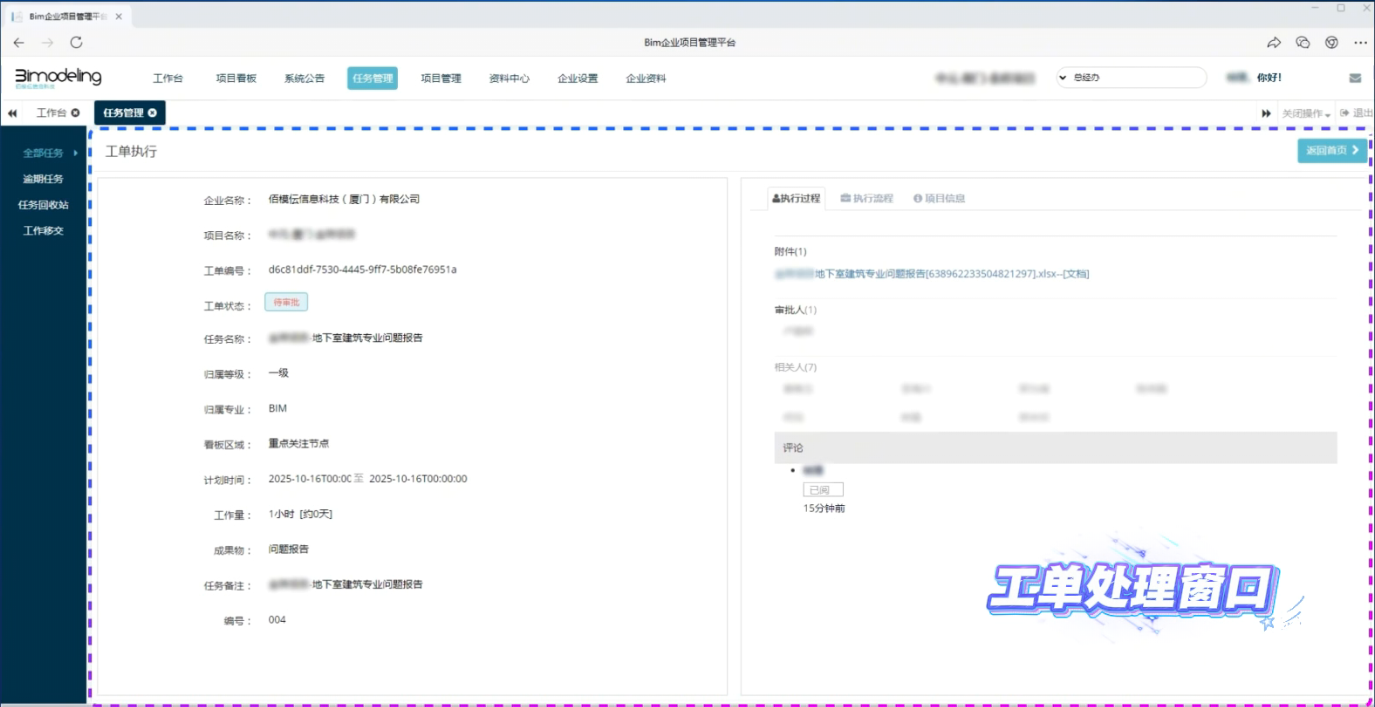Open 项目看板 in the top navigation
1375x707 pixels.
(x=236, y=78)
